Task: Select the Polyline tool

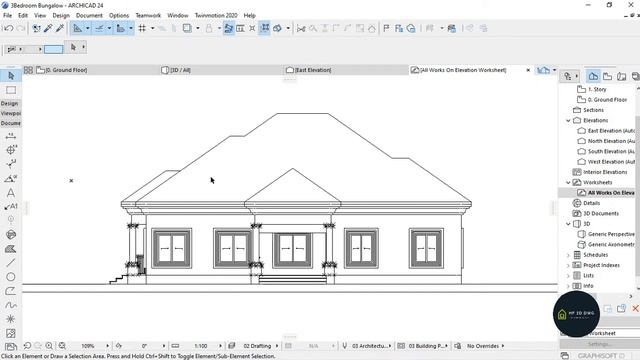Action: (11, 291)
